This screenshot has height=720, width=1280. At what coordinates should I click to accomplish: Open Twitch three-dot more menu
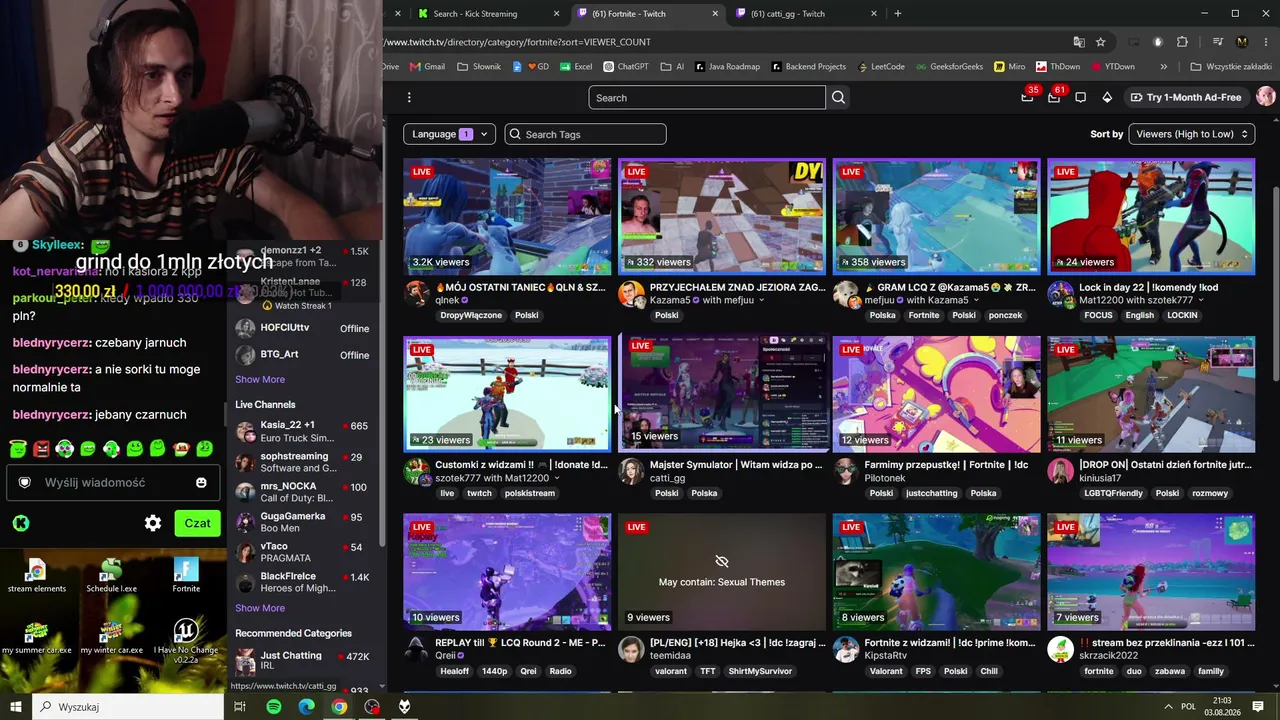(x=409, y=97)
